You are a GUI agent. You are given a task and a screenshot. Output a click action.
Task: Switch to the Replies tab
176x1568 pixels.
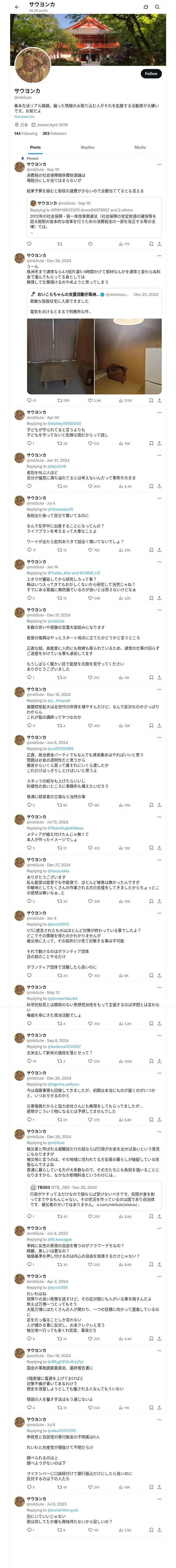(x=87, y=147)
